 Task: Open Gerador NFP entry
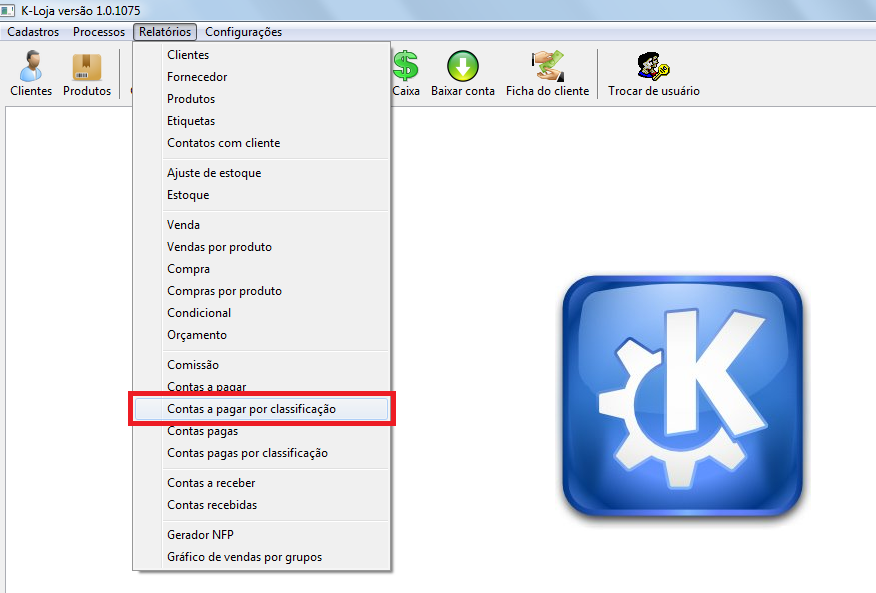(x=261, y=535)
